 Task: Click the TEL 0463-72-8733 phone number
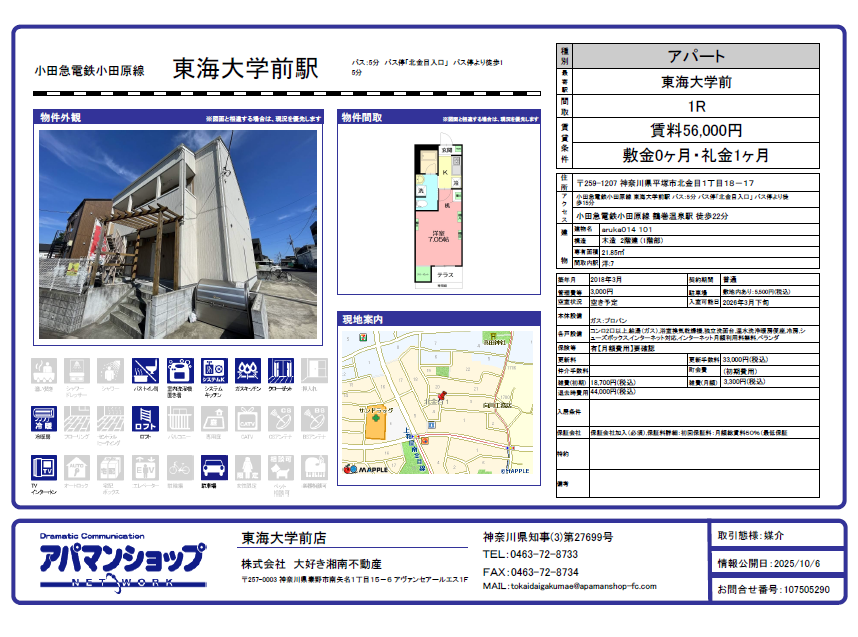click(x=530, y=554)
